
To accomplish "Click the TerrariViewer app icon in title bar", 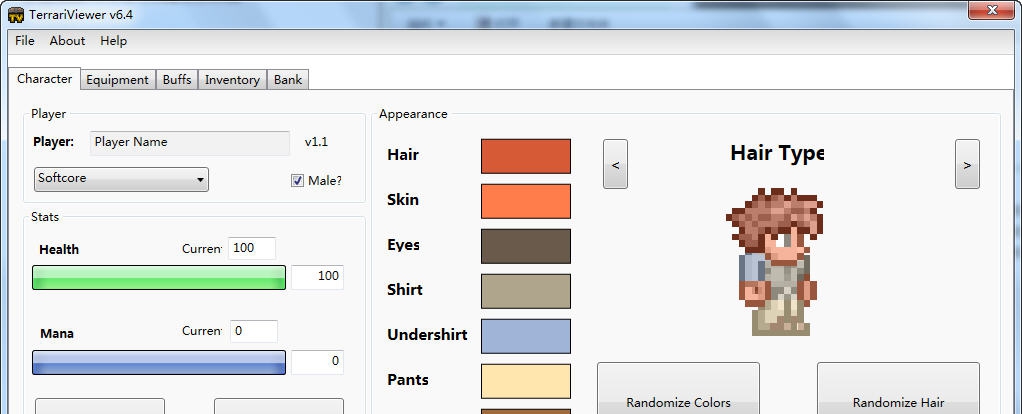I will (16, 14).
